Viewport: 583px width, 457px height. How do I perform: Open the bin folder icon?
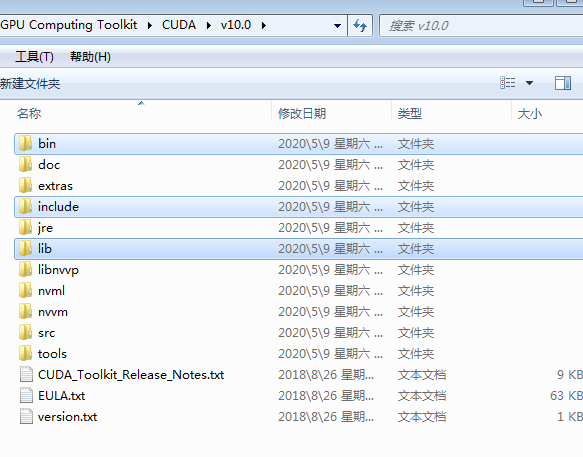pos(25,144)
